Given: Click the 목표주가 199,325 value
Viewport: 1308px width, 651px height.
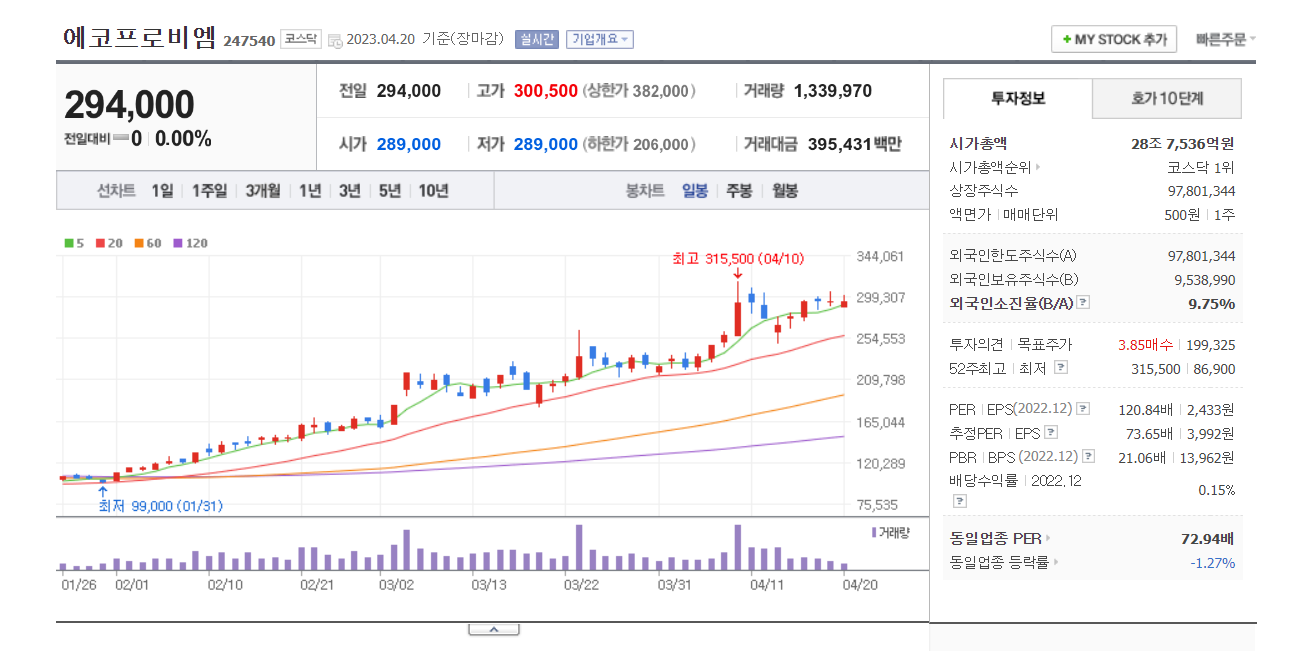Looking at the screenshot, I should (1210, 345).
